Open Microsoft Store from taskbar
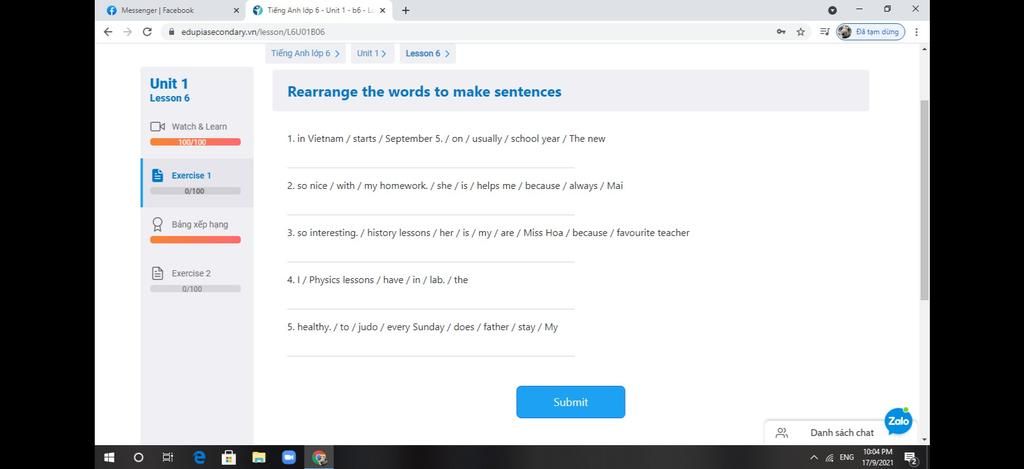Screen dimensions: 1024x469 point(229,457)
